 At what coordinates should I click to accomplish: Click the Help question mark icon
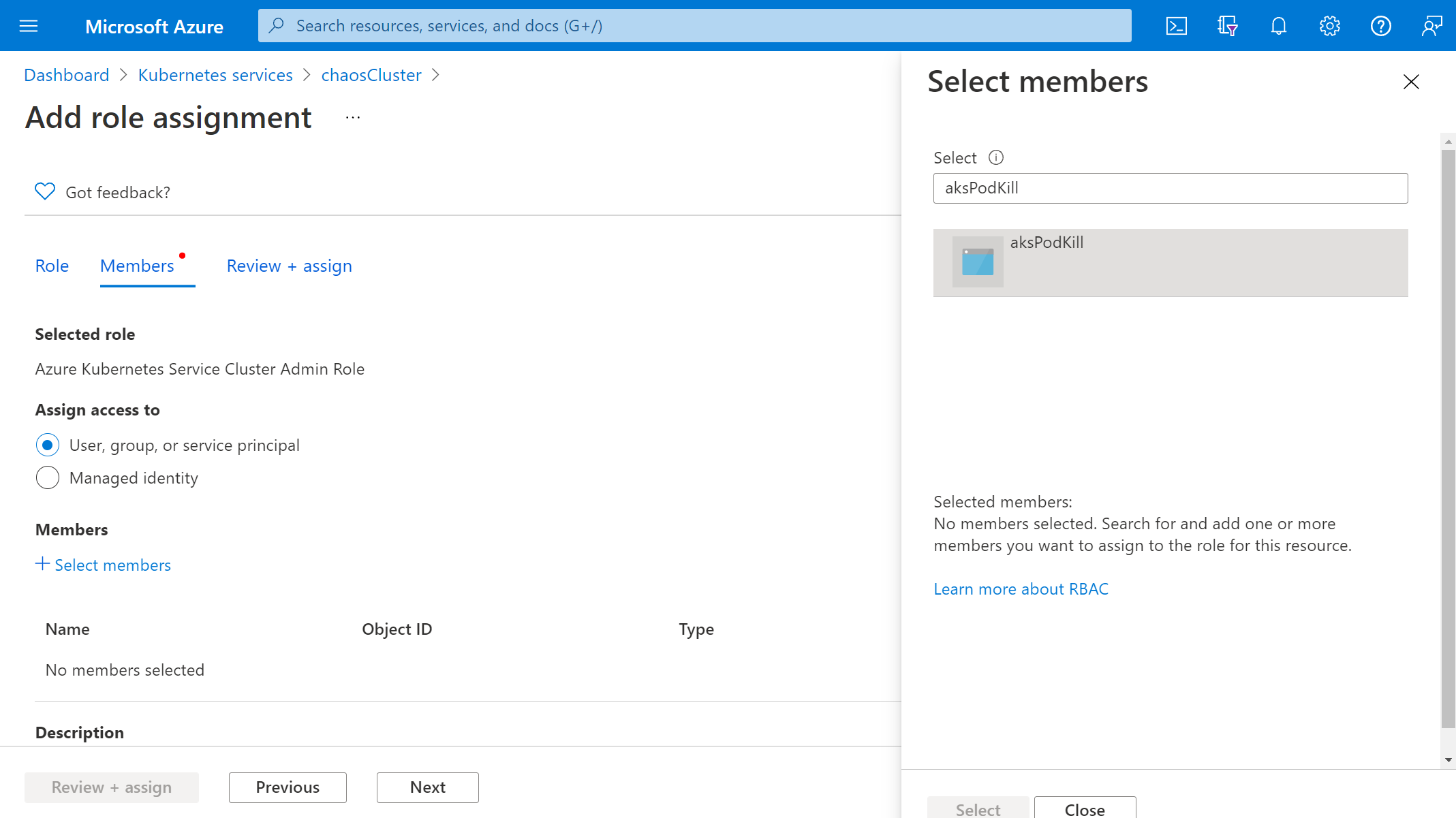click(1381, 25)
